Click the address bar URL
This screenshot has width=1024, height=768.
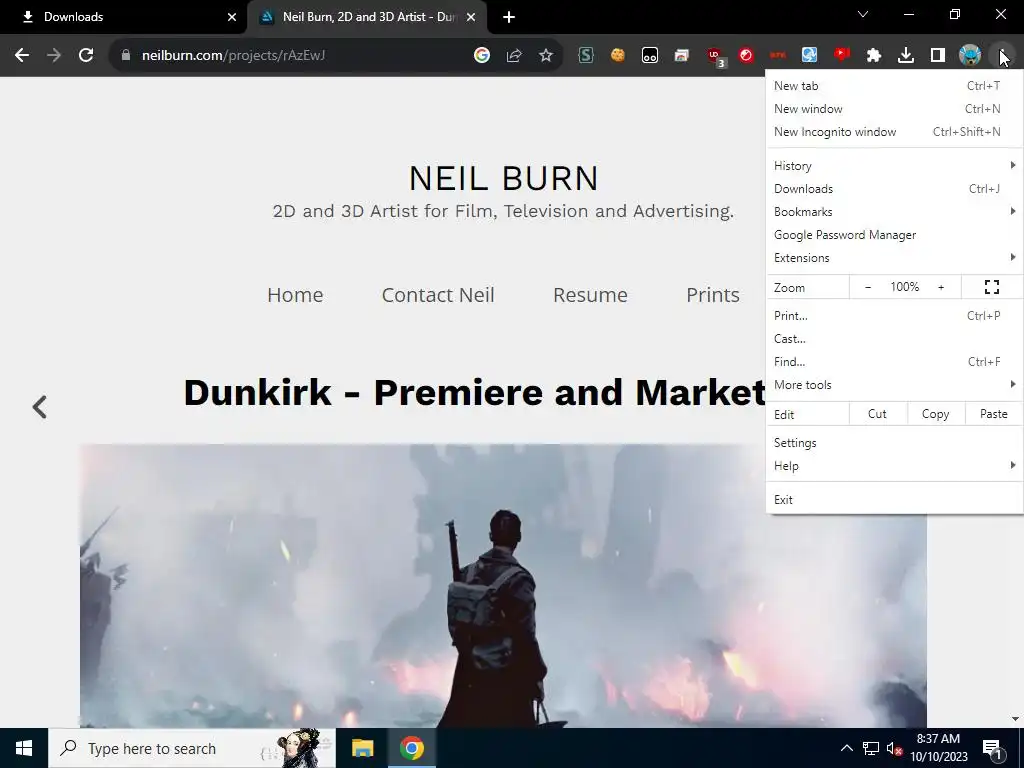[233, 56]
